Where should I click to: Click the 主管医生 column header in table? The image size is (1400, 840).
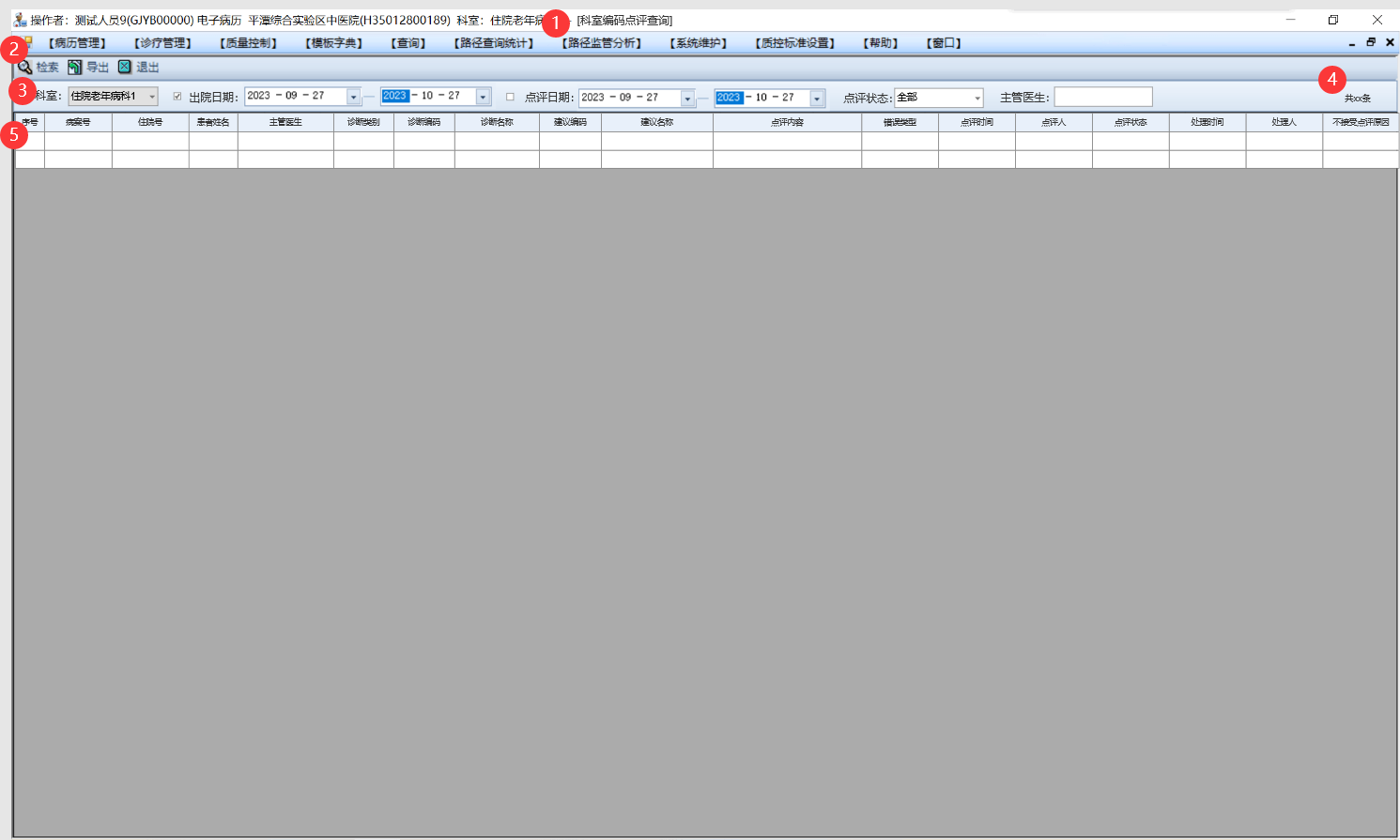pyautogui.click(x=285, y=122)
